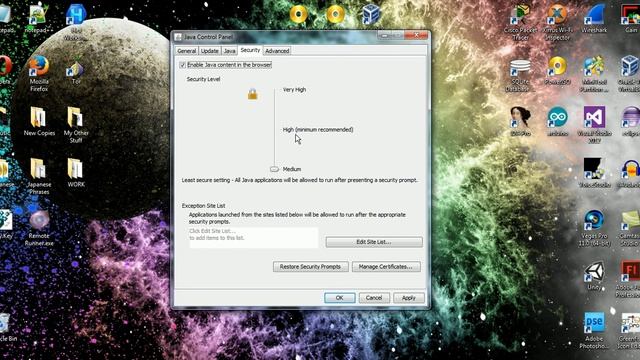Open the Advanced tab
This screenshot has height=360, width=640.
coord(277,51)
